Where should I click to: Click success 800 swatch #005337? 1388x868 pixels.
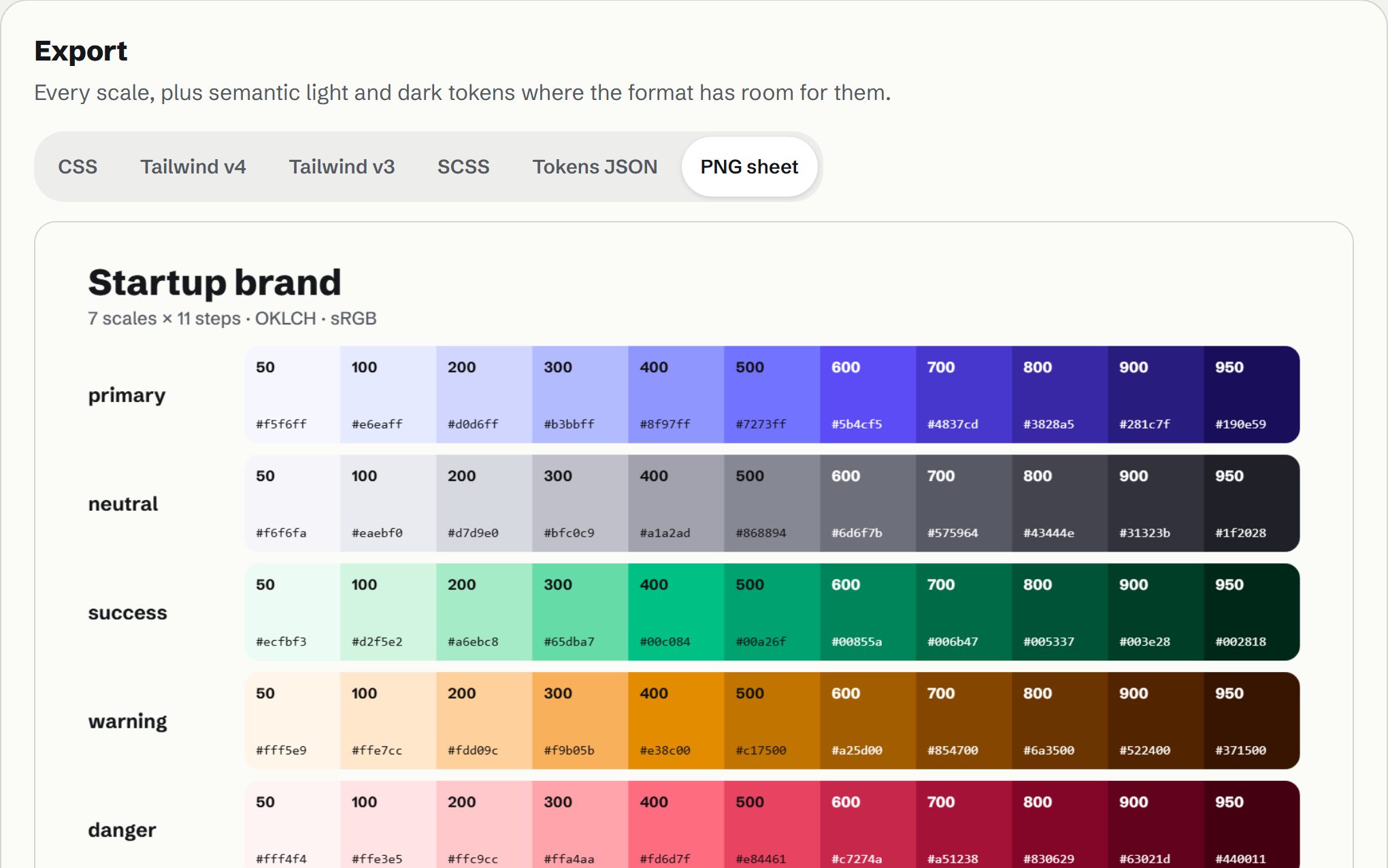1060,612
